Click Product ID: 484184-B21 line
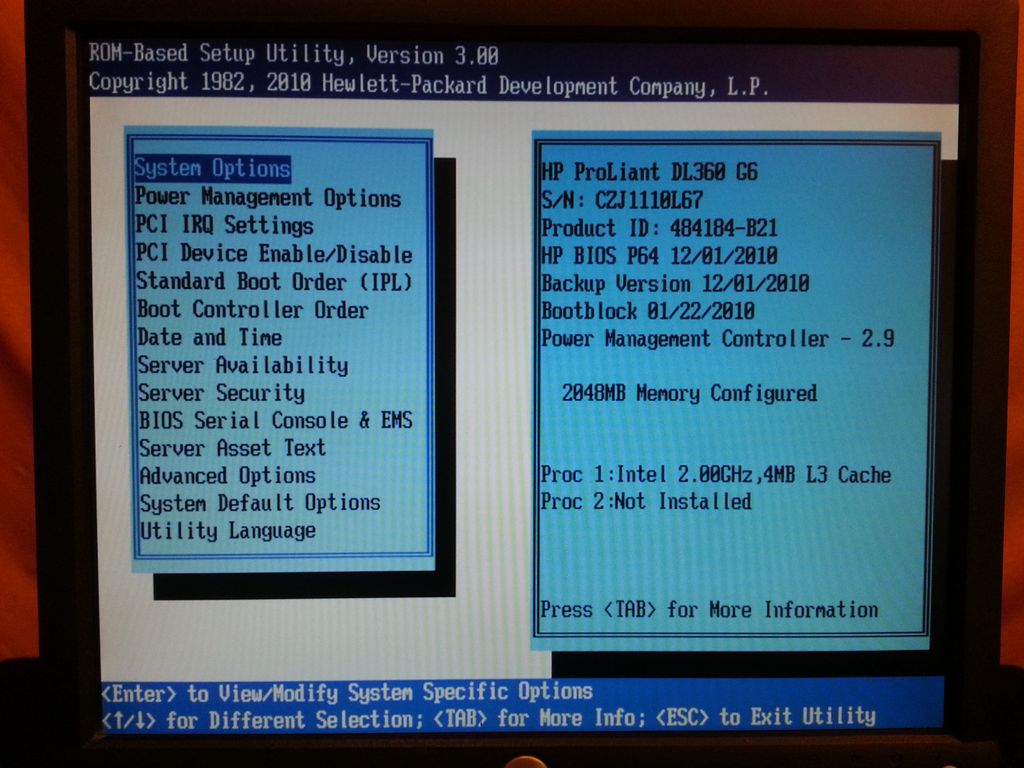Viewport: 1024px width, 768px height. coord(660,228)
